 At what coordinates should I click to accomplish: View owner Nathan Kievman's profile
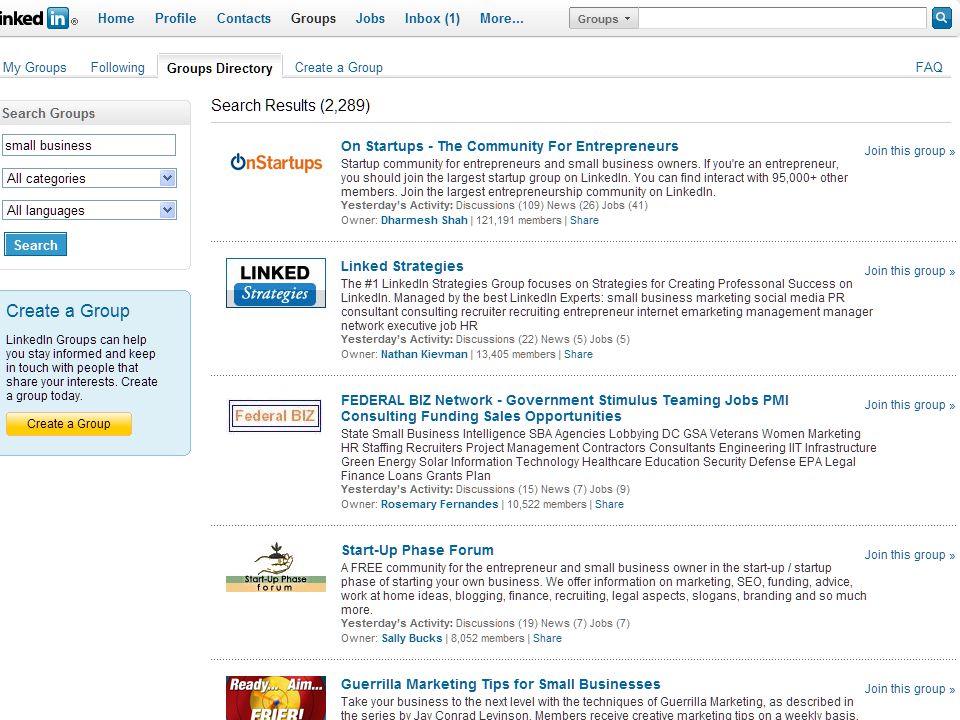424,354
